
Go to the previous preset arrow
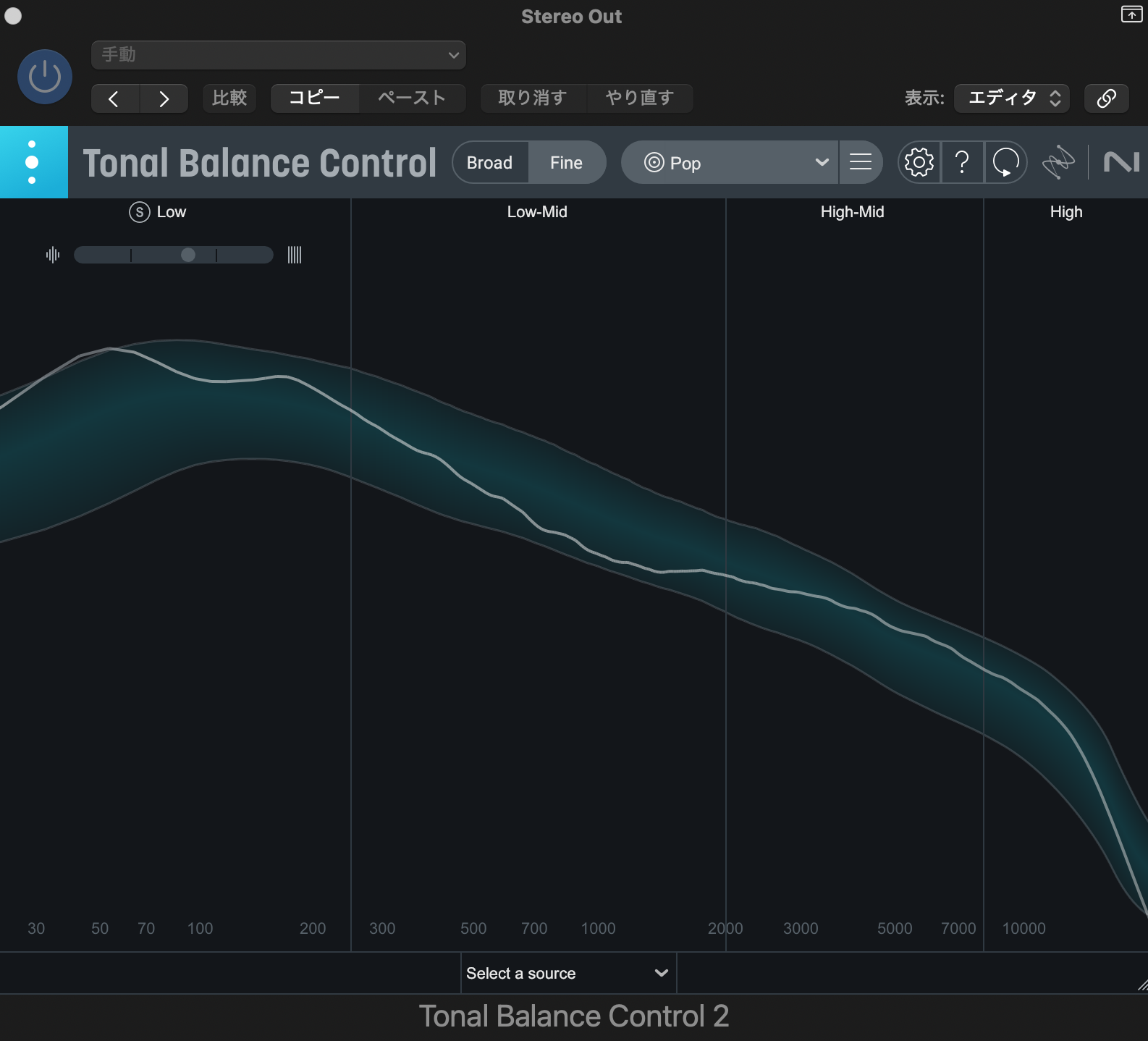(114, 98)
